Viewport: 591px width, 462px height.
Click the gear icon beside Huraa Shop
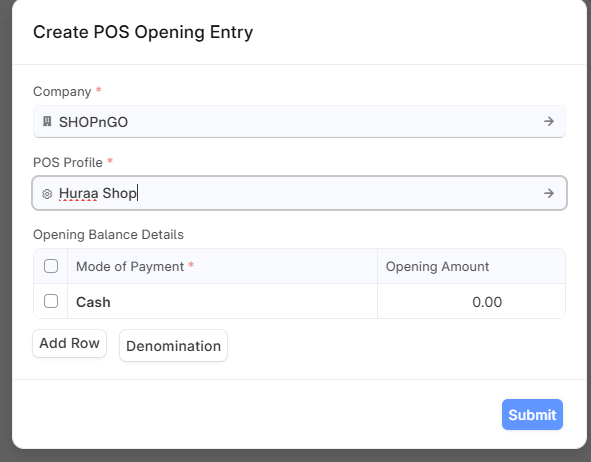(47, 194)
